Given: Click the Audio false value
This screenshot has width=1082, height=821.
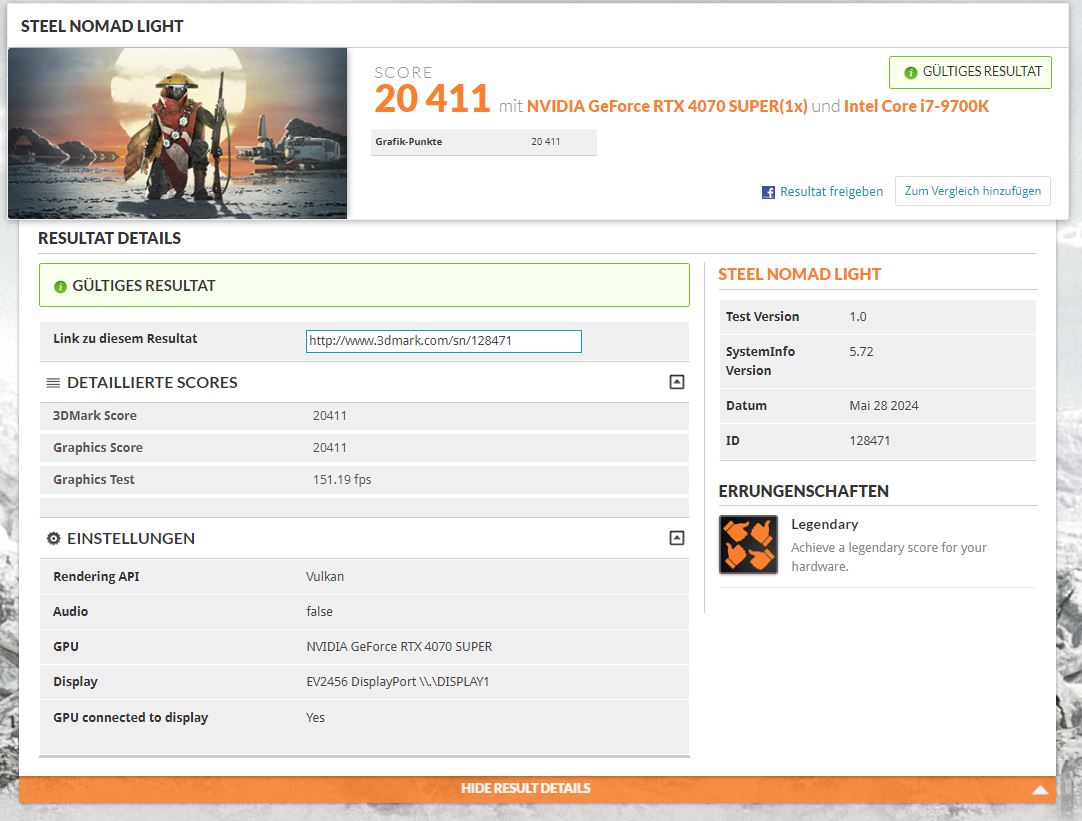Looking at the screenshot, I should point(319,612).
